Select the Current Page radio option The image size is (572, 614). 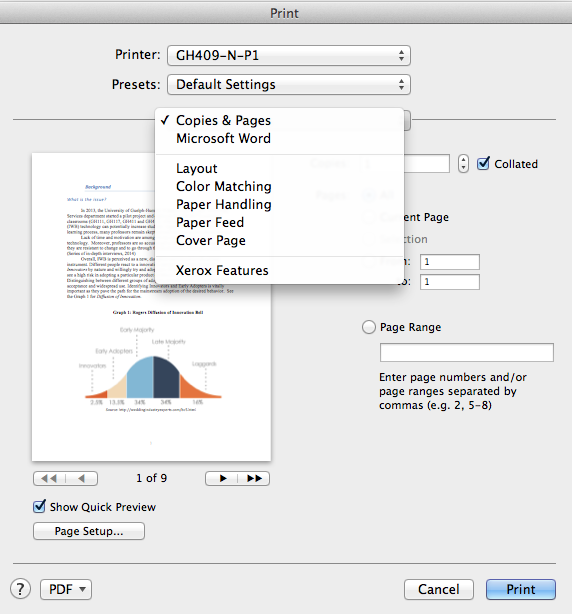pos(426,217)
